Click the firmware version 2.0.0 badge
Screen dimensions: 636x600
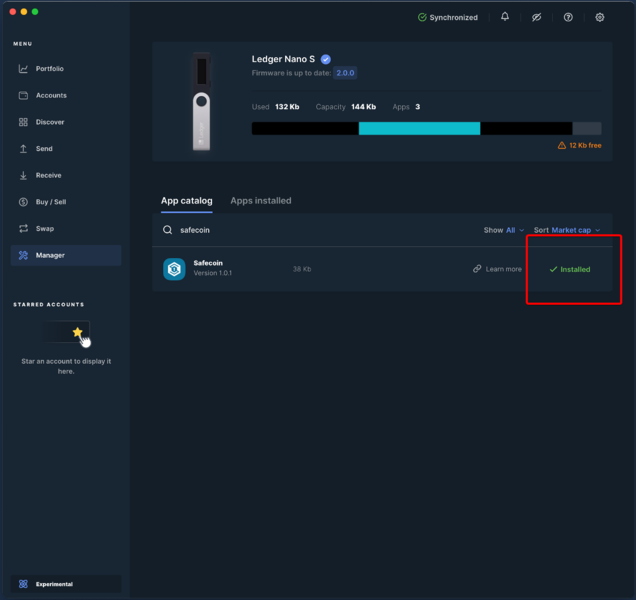pos(345,73)
